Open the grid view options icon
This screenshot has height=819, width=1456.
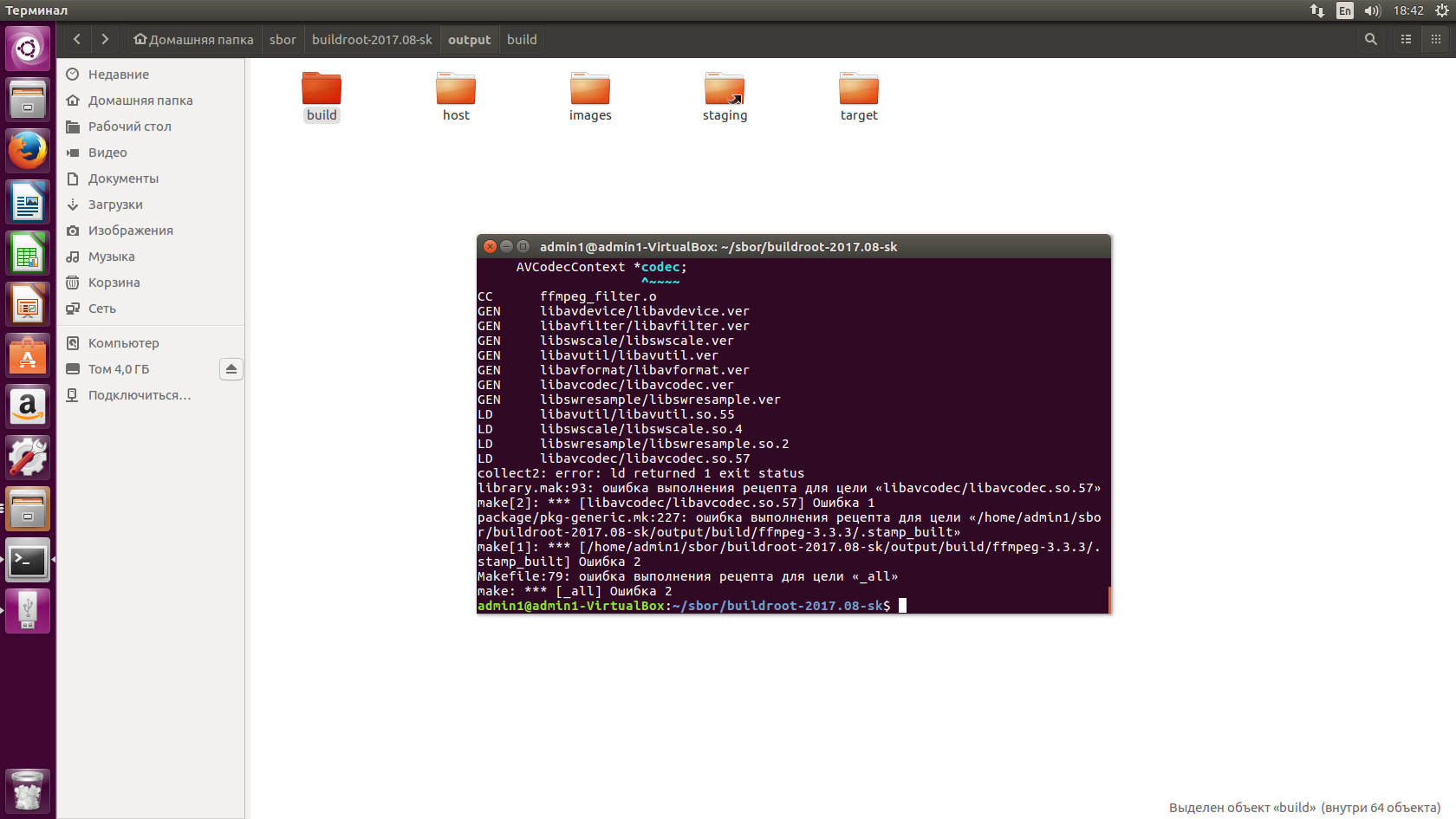coord(1435,39)
